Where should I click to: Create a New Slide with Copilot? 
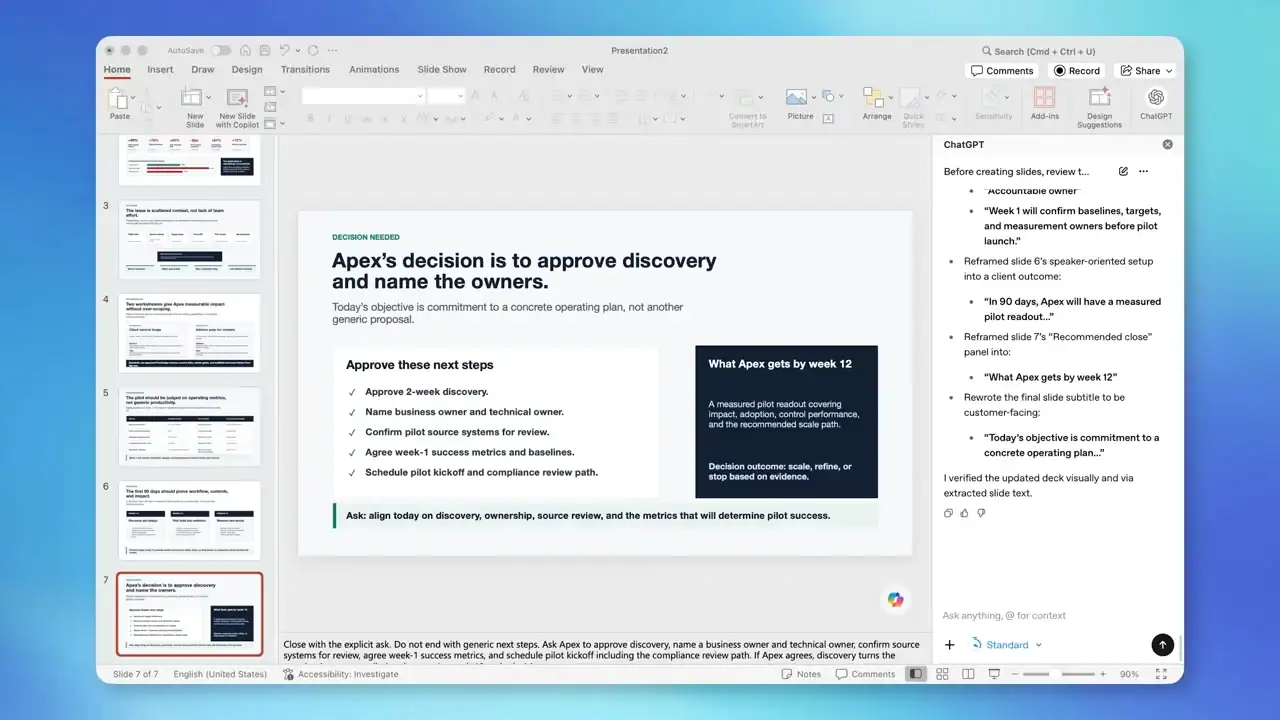238,107
